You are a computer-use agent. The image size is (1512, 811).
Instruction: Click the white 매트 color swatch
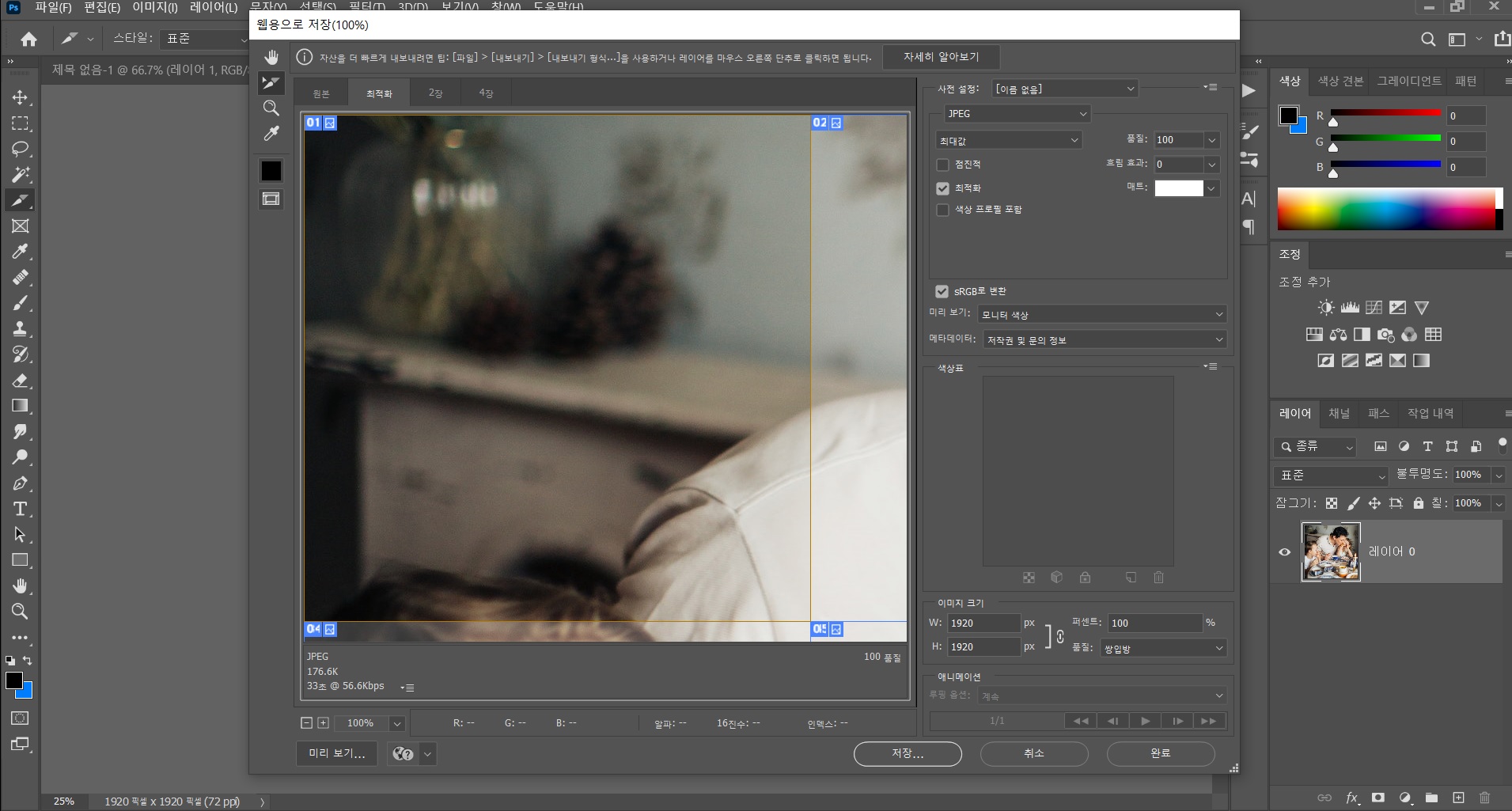point(1179,188)
